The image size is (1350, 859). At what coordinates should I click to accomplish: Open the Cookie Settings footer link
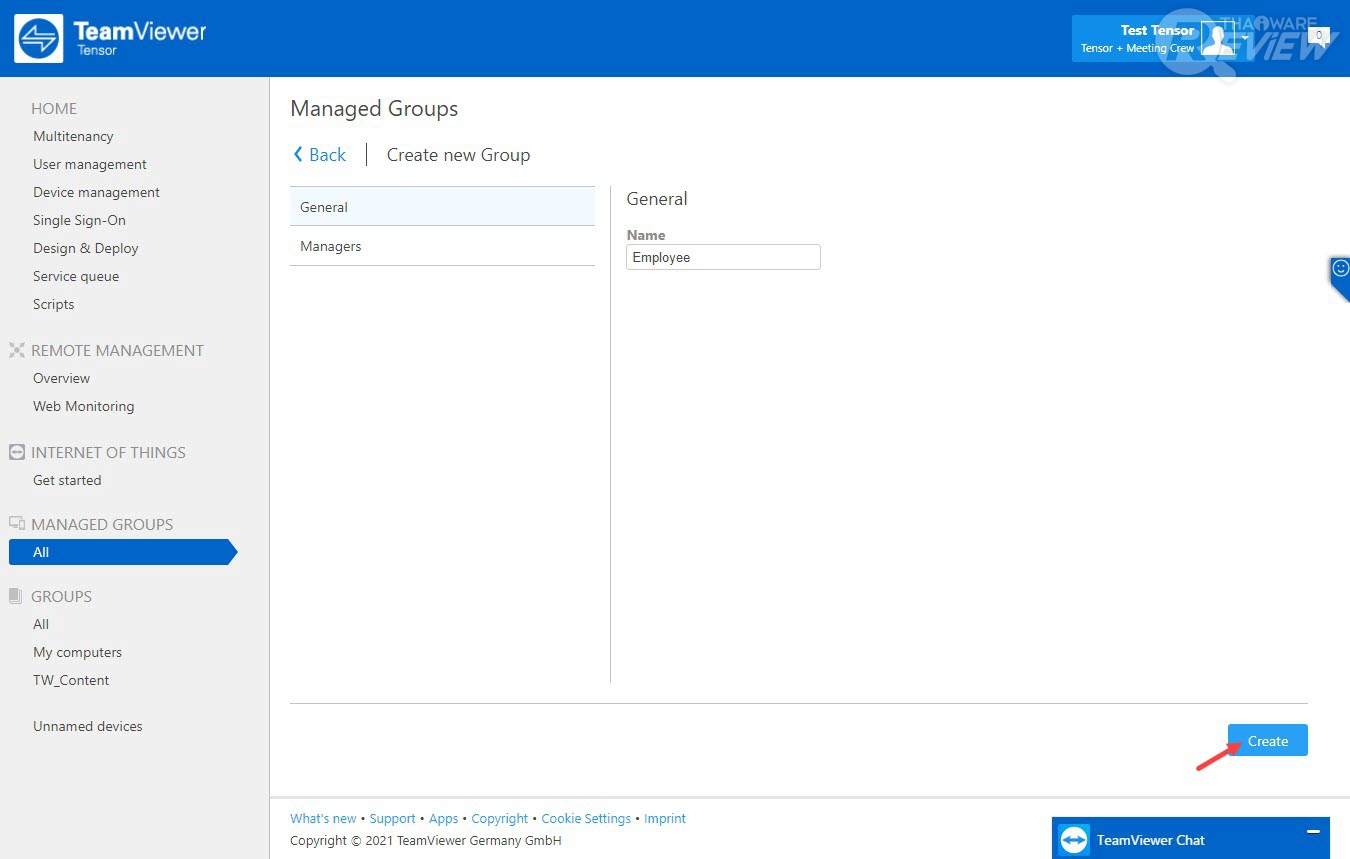586,818
